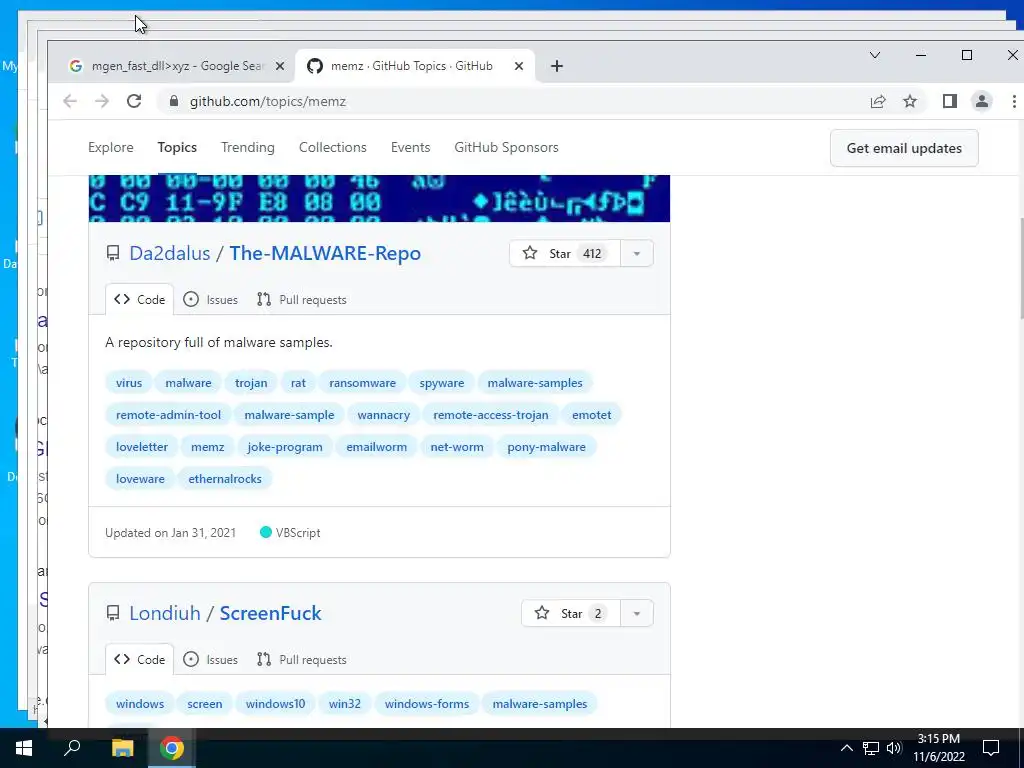Select the Code tab of The-MALWARE-Repo
The height and width of the screenshot is (768, 1024).
tap(140, 300)
